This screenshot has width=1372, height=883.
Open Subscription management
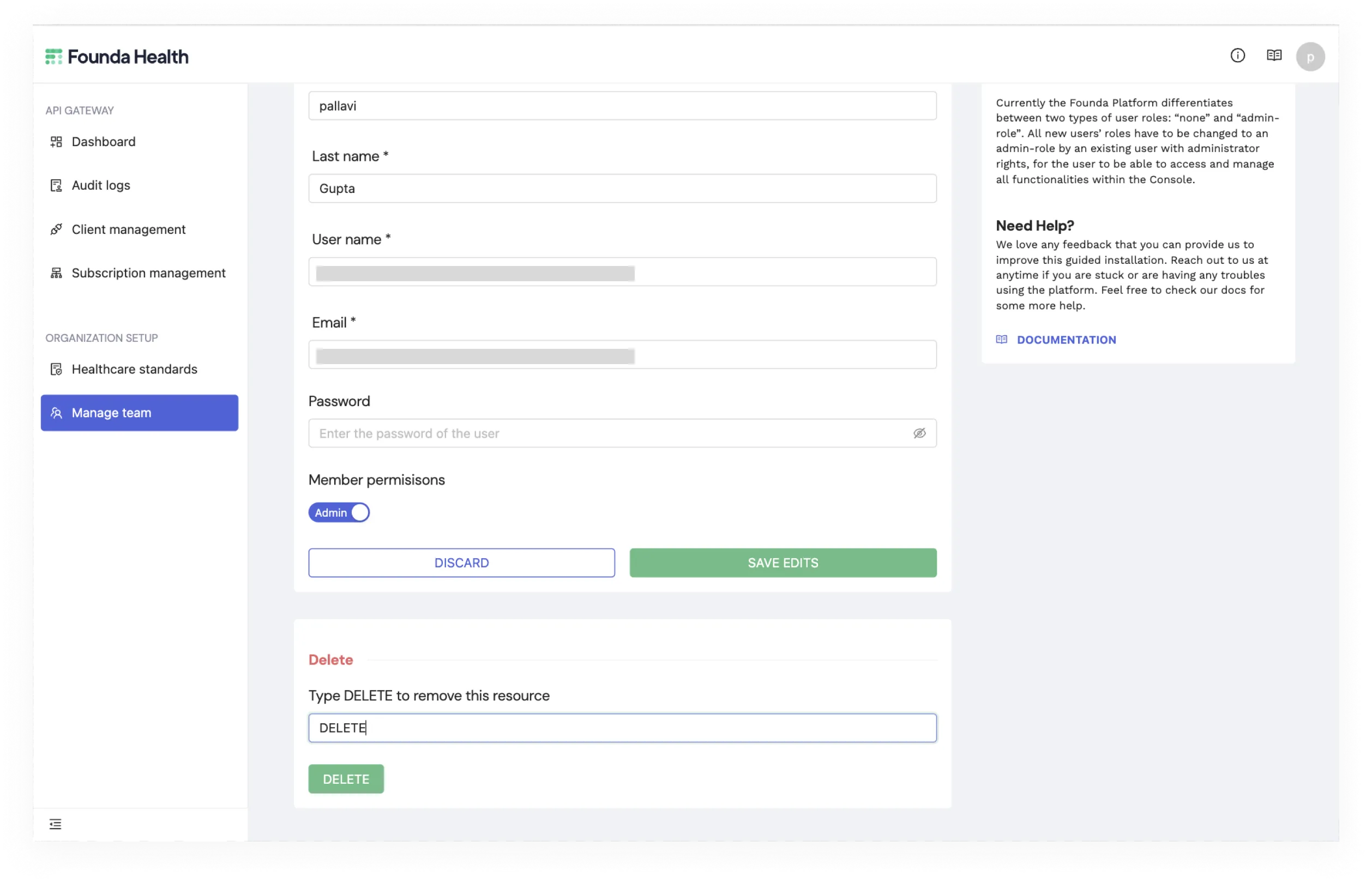(x=140, y=273)
